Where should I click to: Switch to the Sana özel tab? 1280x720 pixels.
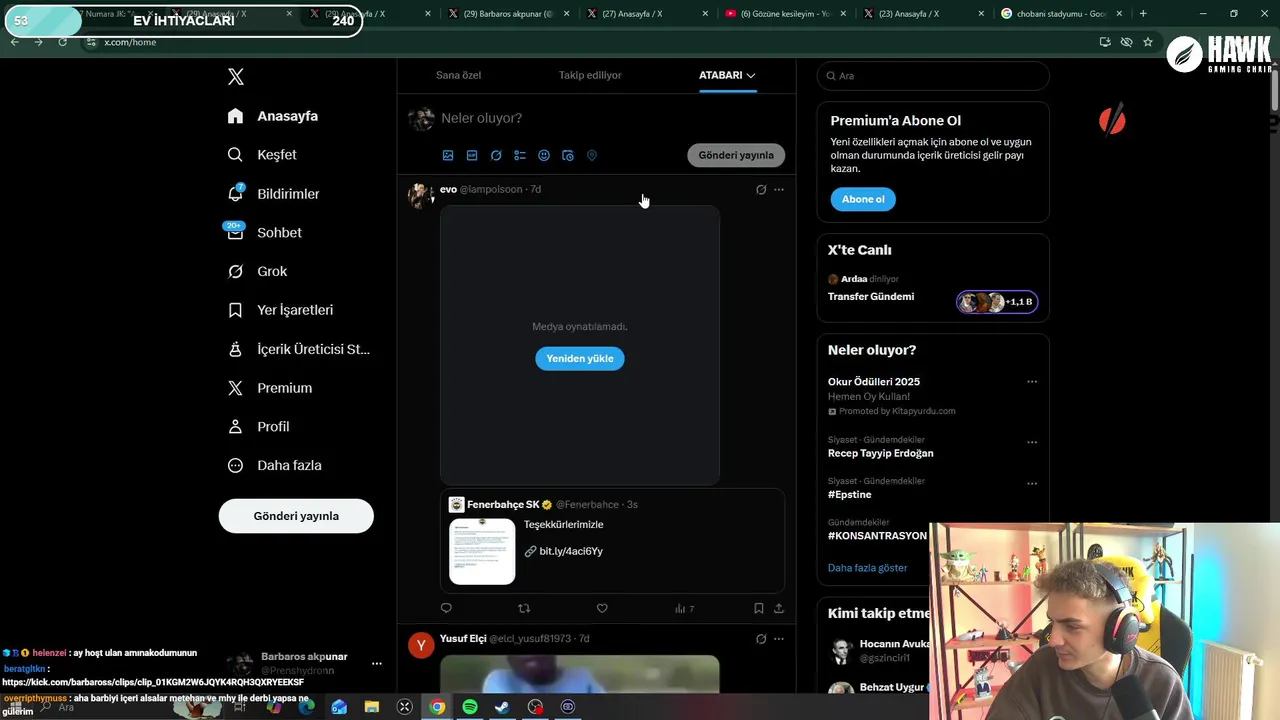click(459, 75)
